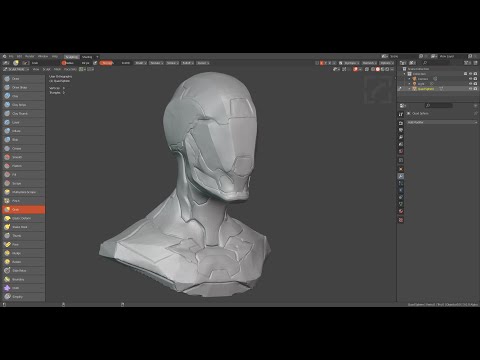Open the Options popover in header
This screenshot has height=360, width=480.
387,63
